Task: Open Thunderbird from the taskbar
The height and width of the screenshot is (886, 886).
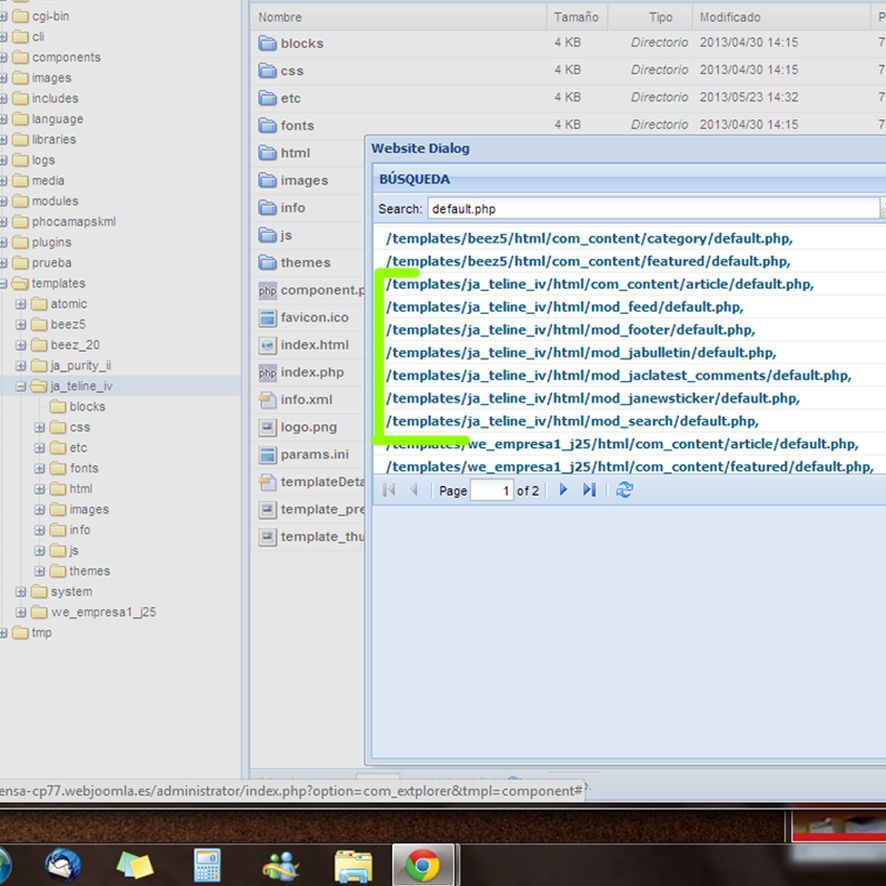Action: (63, 865)
